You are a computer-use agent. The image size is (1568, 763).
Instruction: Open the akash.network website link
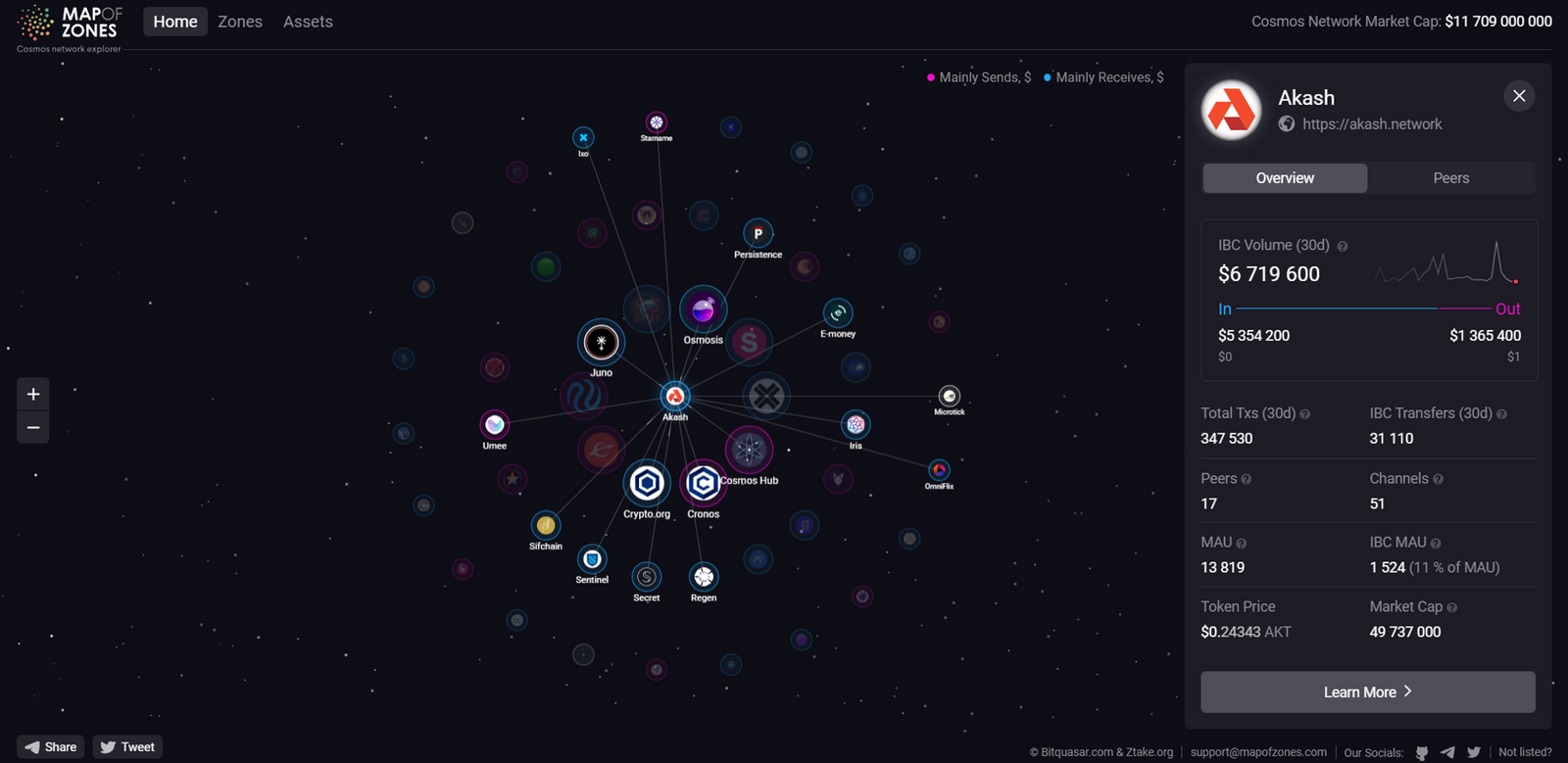coord(1371,124)
